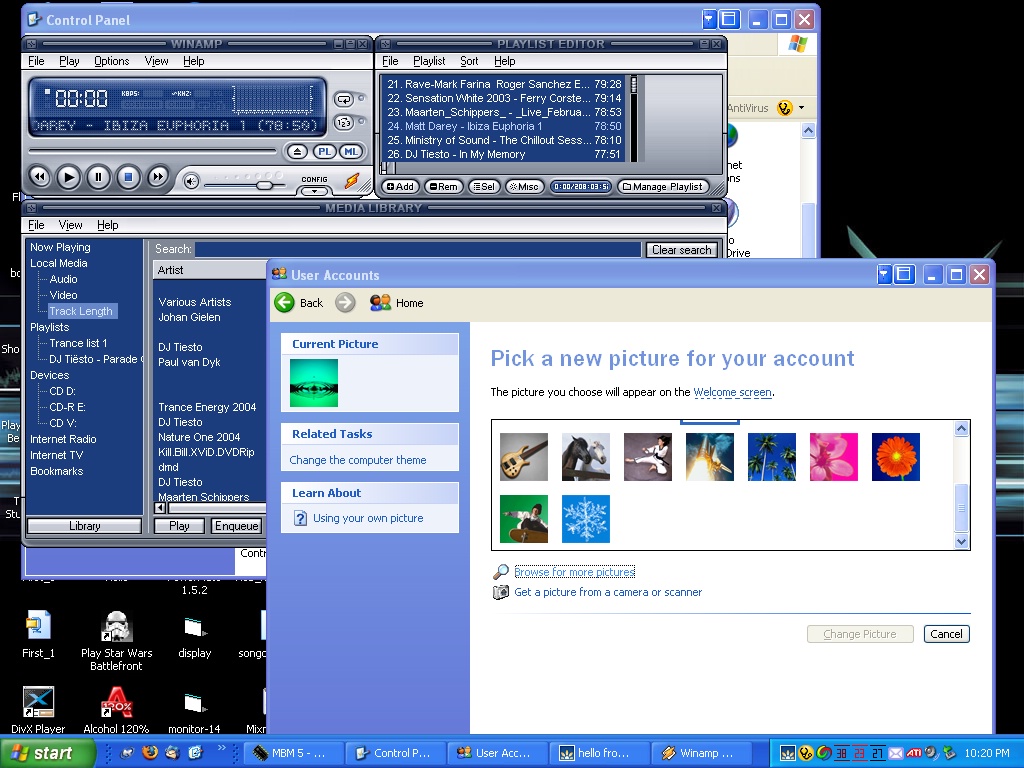Click the Library button in Media Library
The height and width of the screenshot is (768, 1024).
[84, 526]
